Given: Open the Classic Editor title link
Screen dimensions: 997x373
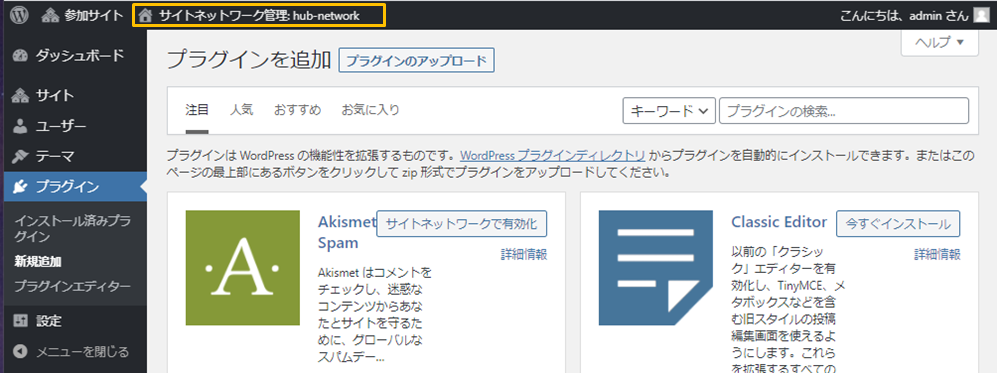Looking at the screenshot, I should 779,222.
